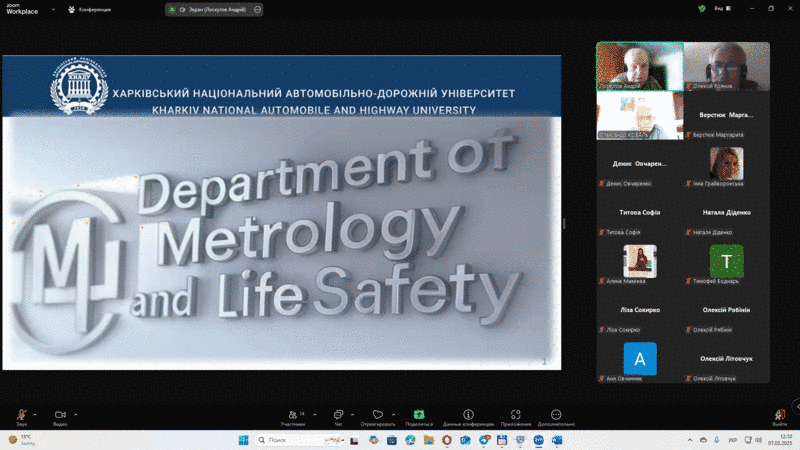Viewport: 800px width, 450px height.
Task: Click the green encryption shield icon
Action: [702, 9]
